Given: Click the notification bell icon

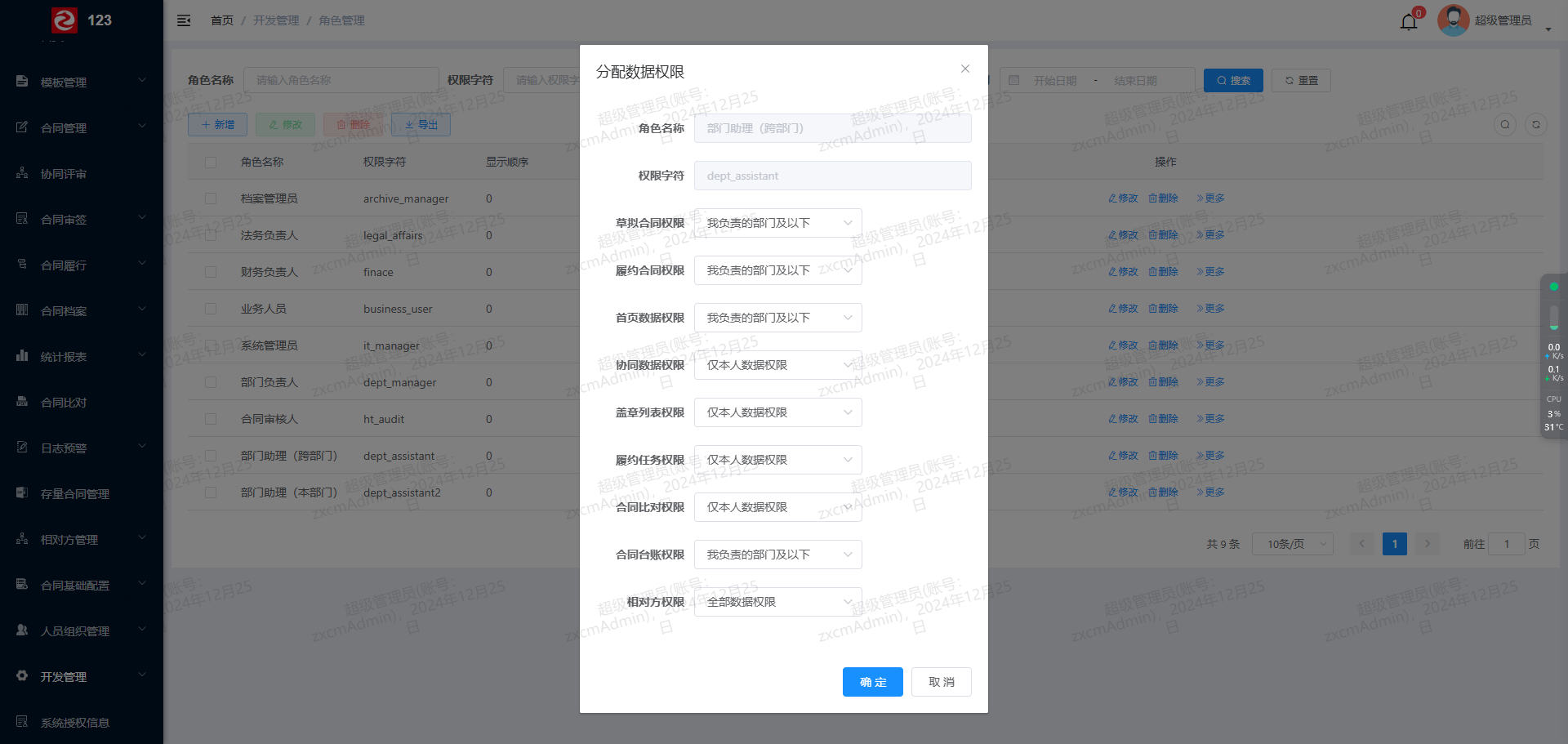Looking at the screenshot, I should pyautogui.click(x=1409, y=21).
